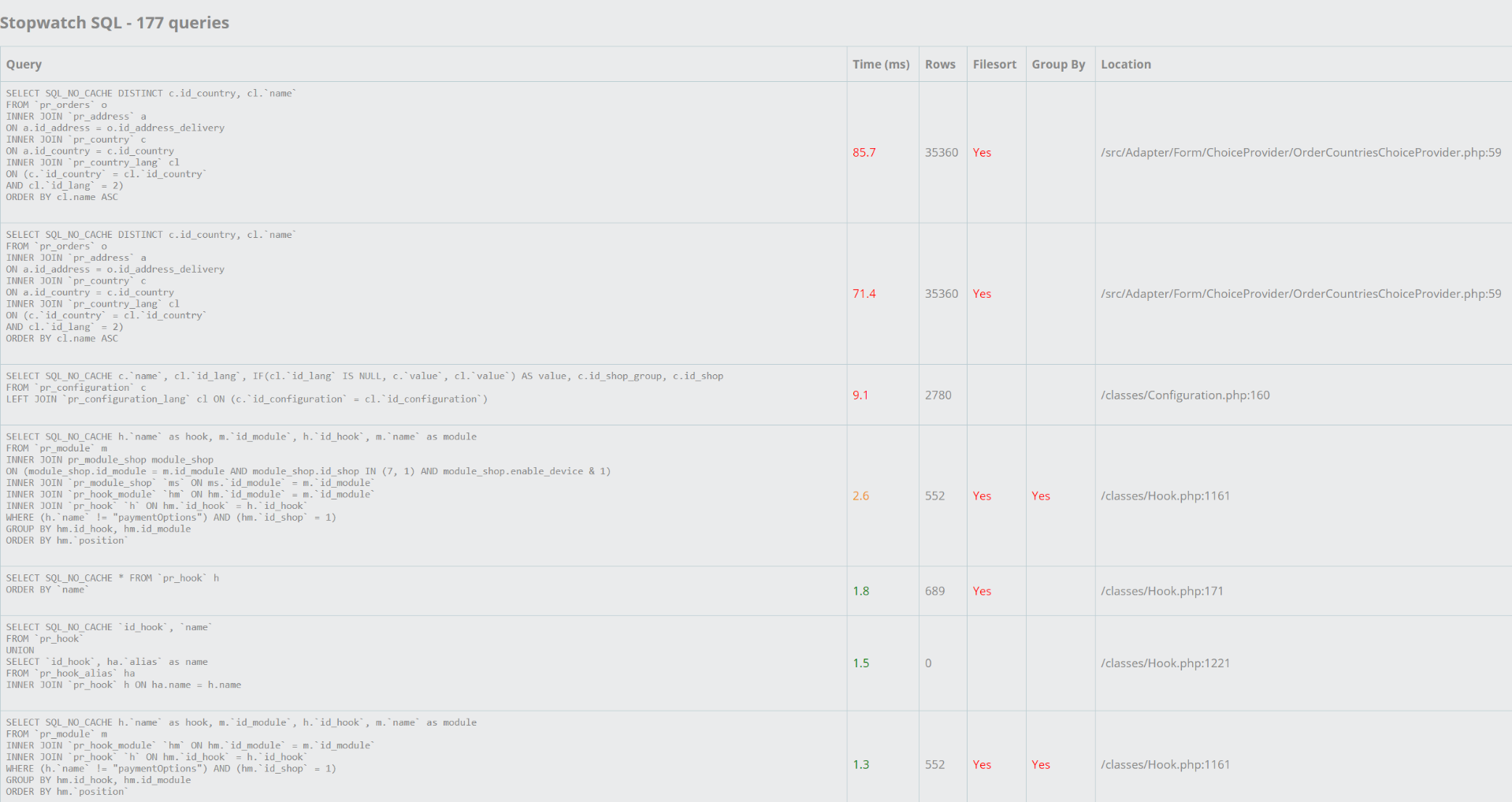Screen dimensions: 1512x802
Task: Click the SELECT * FROM pr_hook query
Action: 113,584
